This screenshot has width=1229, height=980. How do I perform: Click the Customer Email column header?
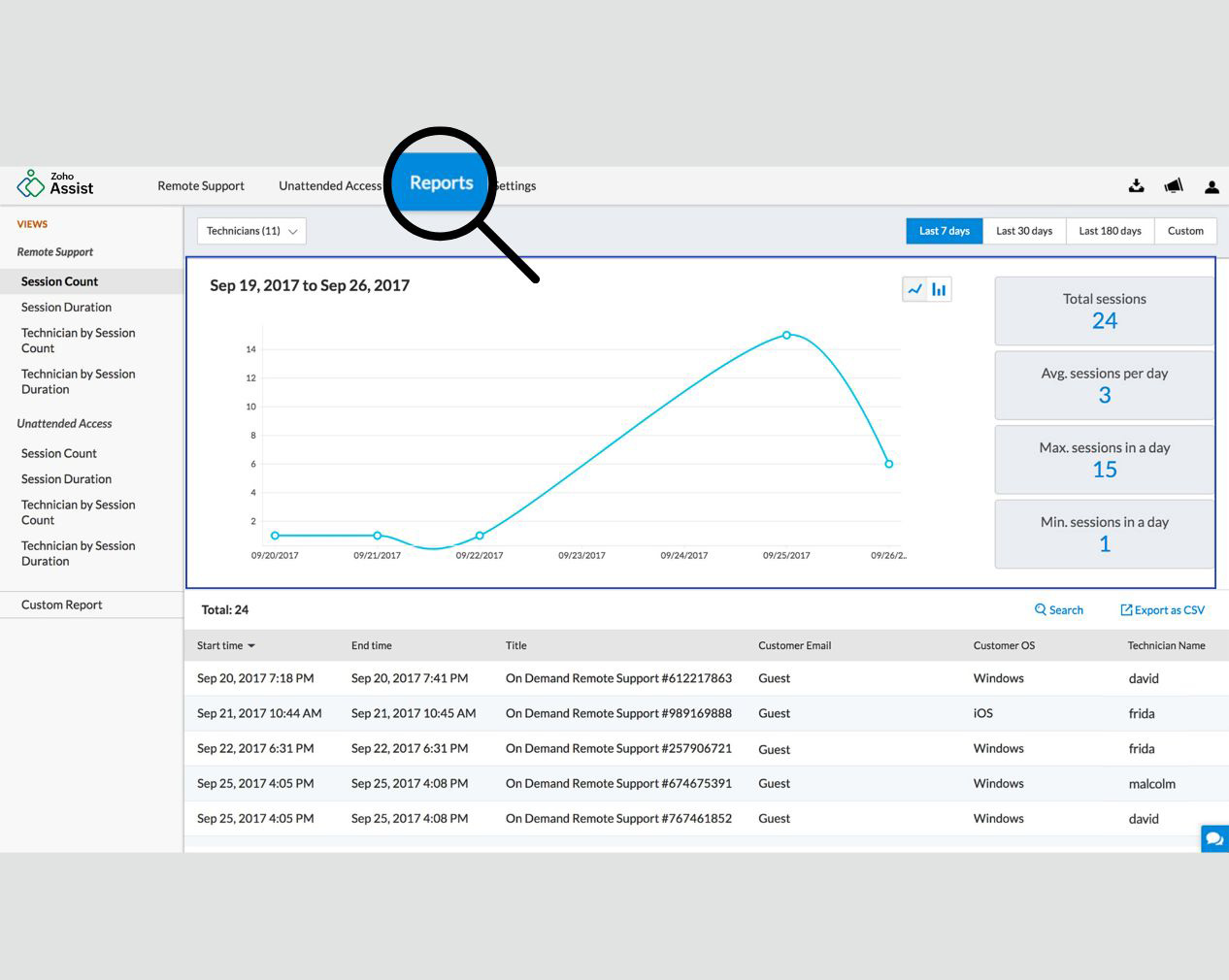point(795,646)
